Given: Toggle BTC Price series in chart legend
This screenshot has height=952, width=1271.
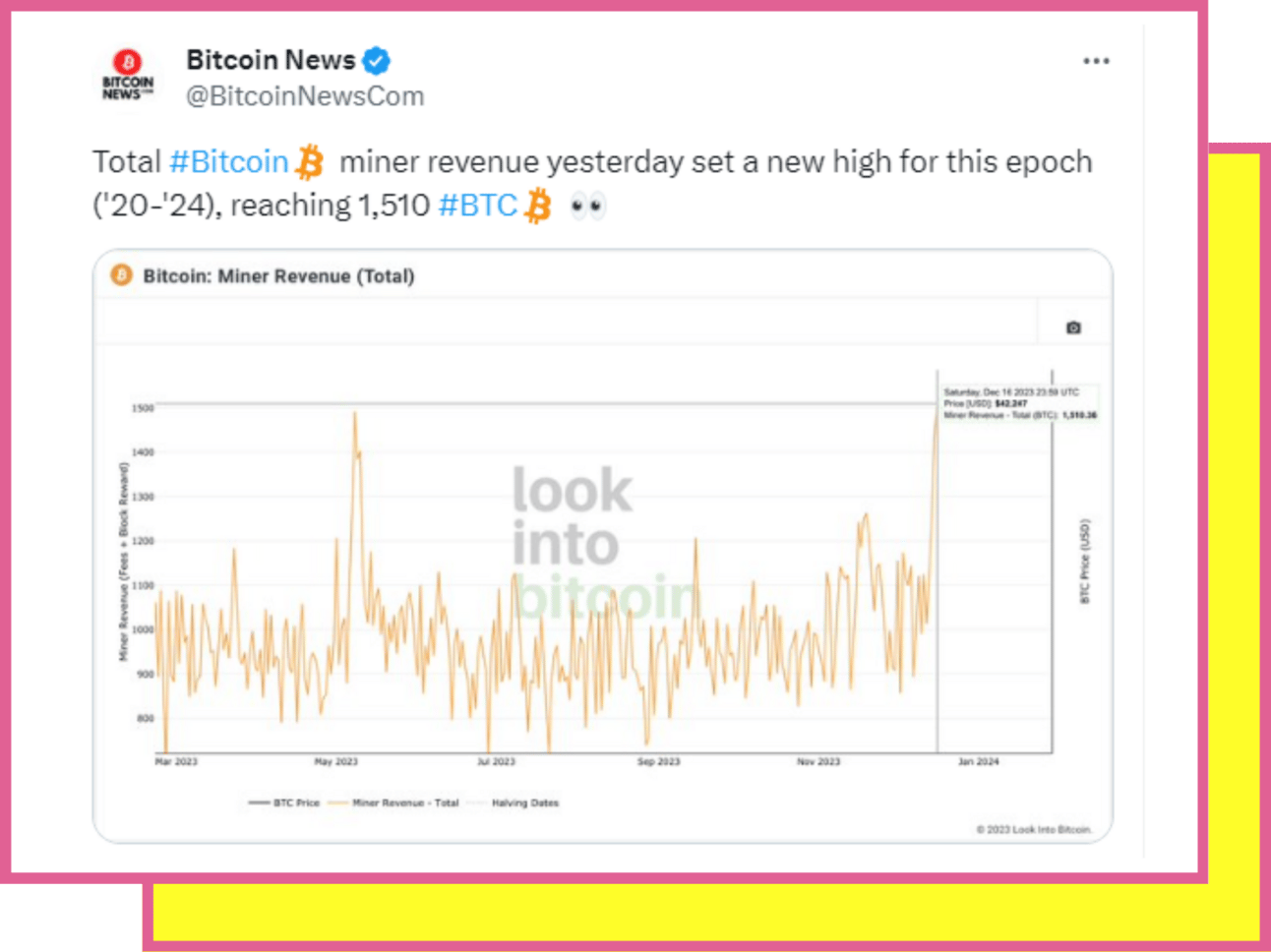Looking at the screenshot, I should point(284,803).
